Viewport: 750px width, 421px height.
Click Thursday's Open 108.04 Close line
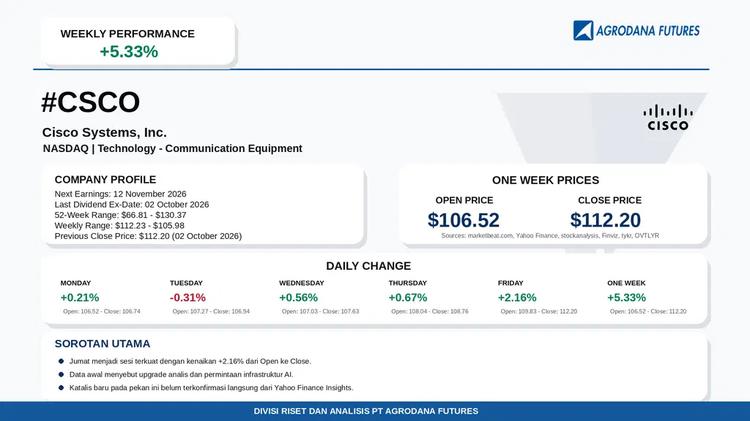pos(430,311)
